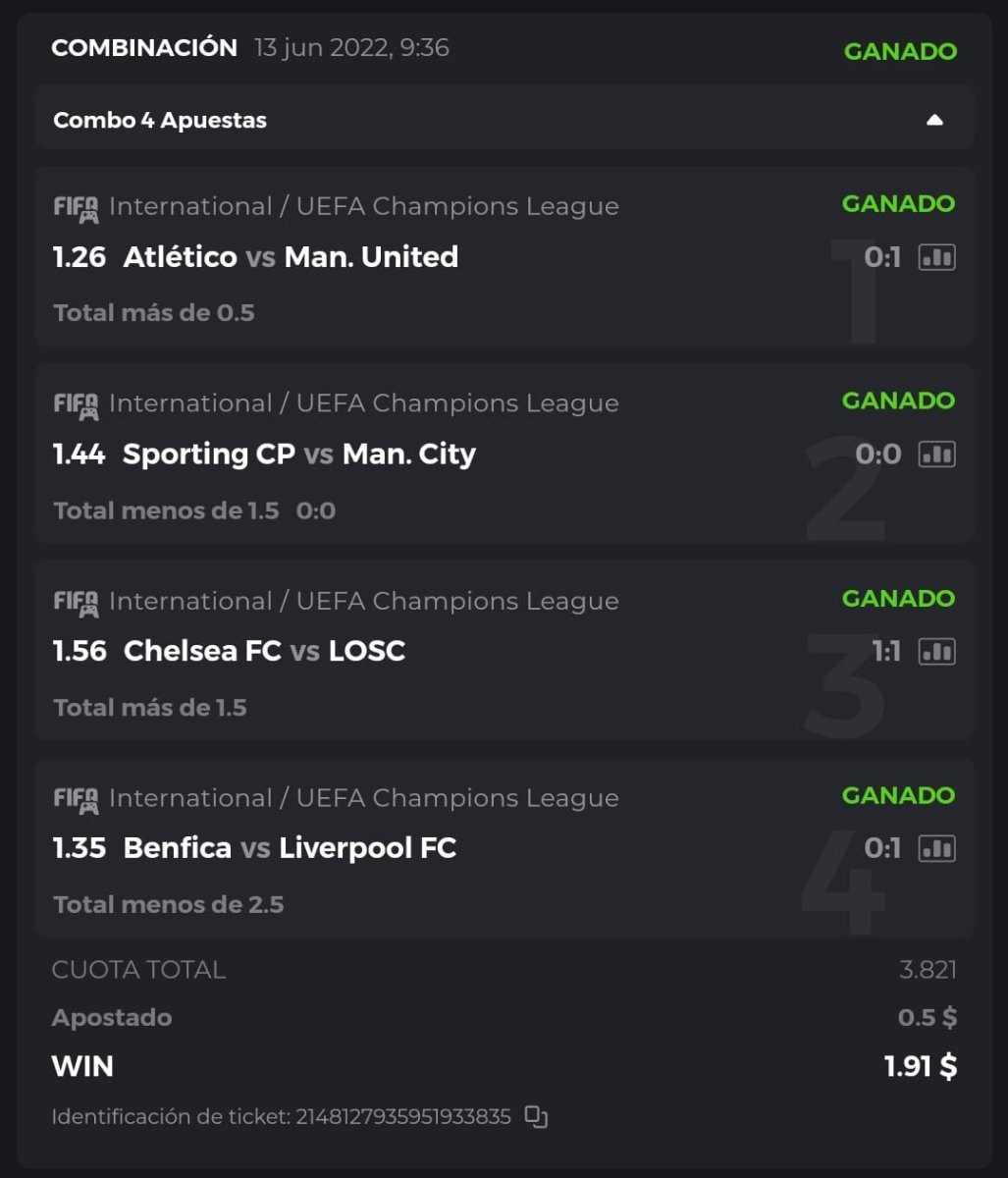Click the 1.91 $ WIN amount
This screenshot has width=1008, height=1178.
click(x=920, y=1066)
